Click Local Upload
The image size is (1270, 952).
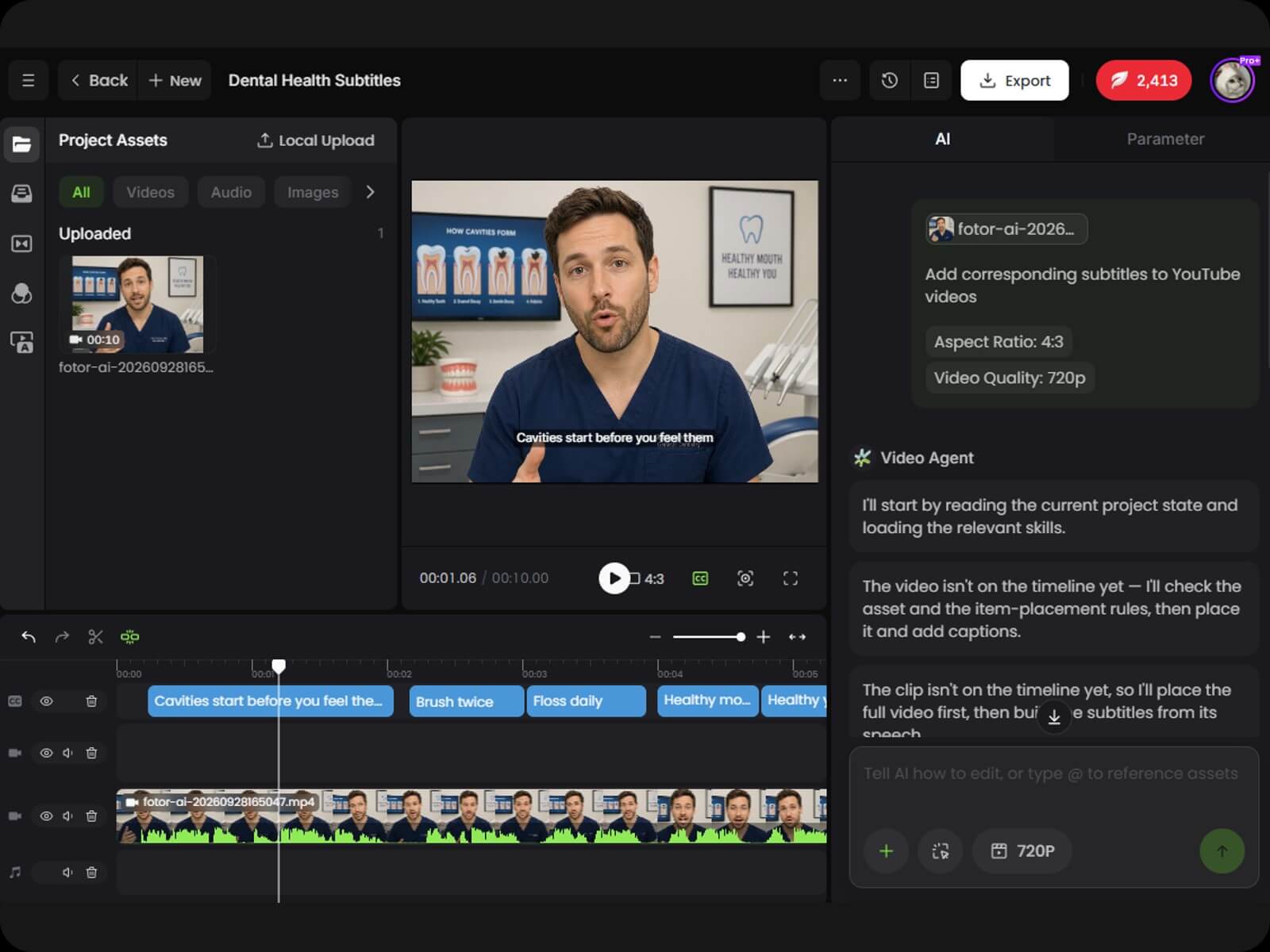[316, 140]
